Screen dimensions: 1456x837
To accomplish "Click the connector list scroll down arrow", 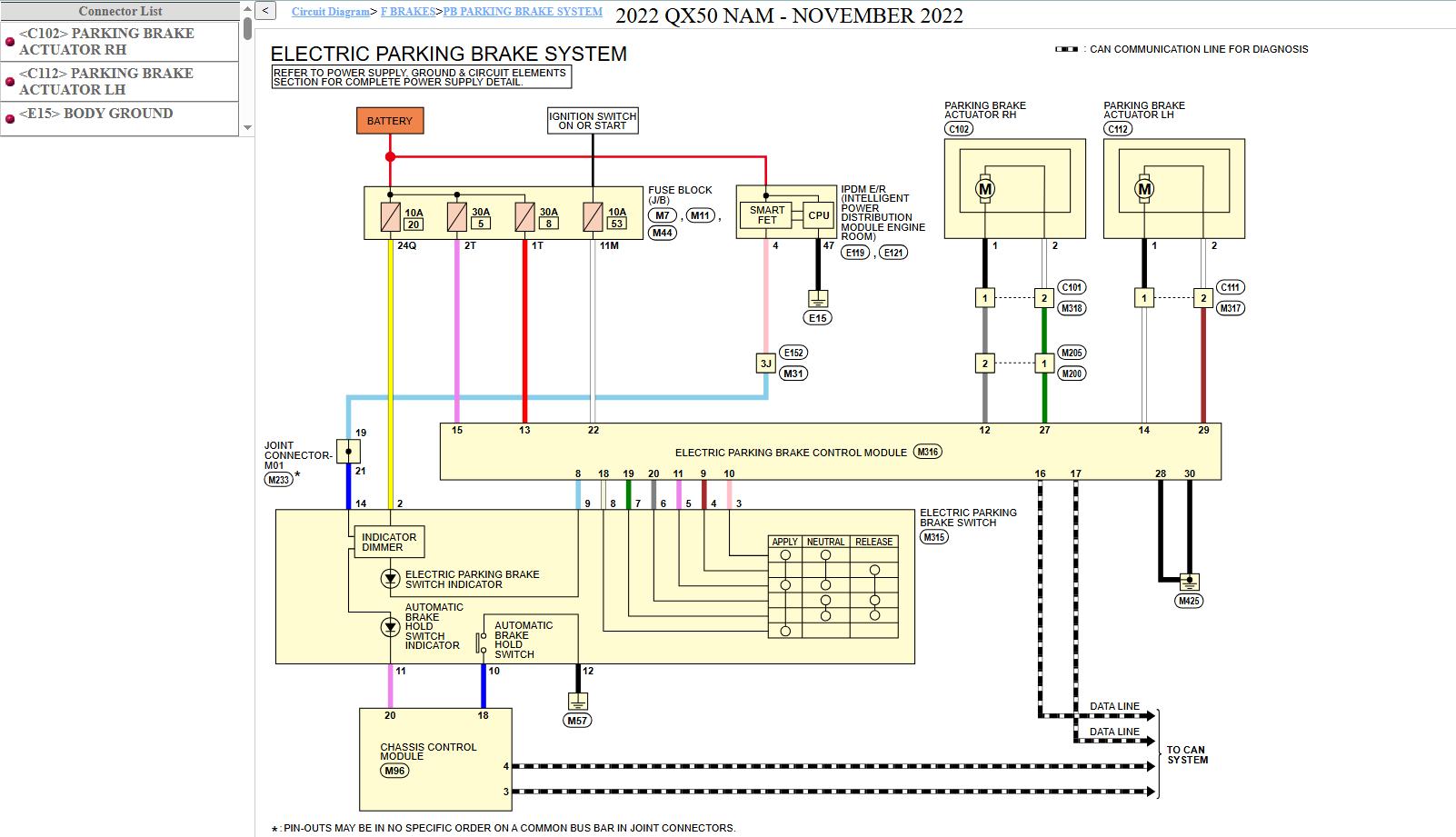I will click(x=247, y=128).
